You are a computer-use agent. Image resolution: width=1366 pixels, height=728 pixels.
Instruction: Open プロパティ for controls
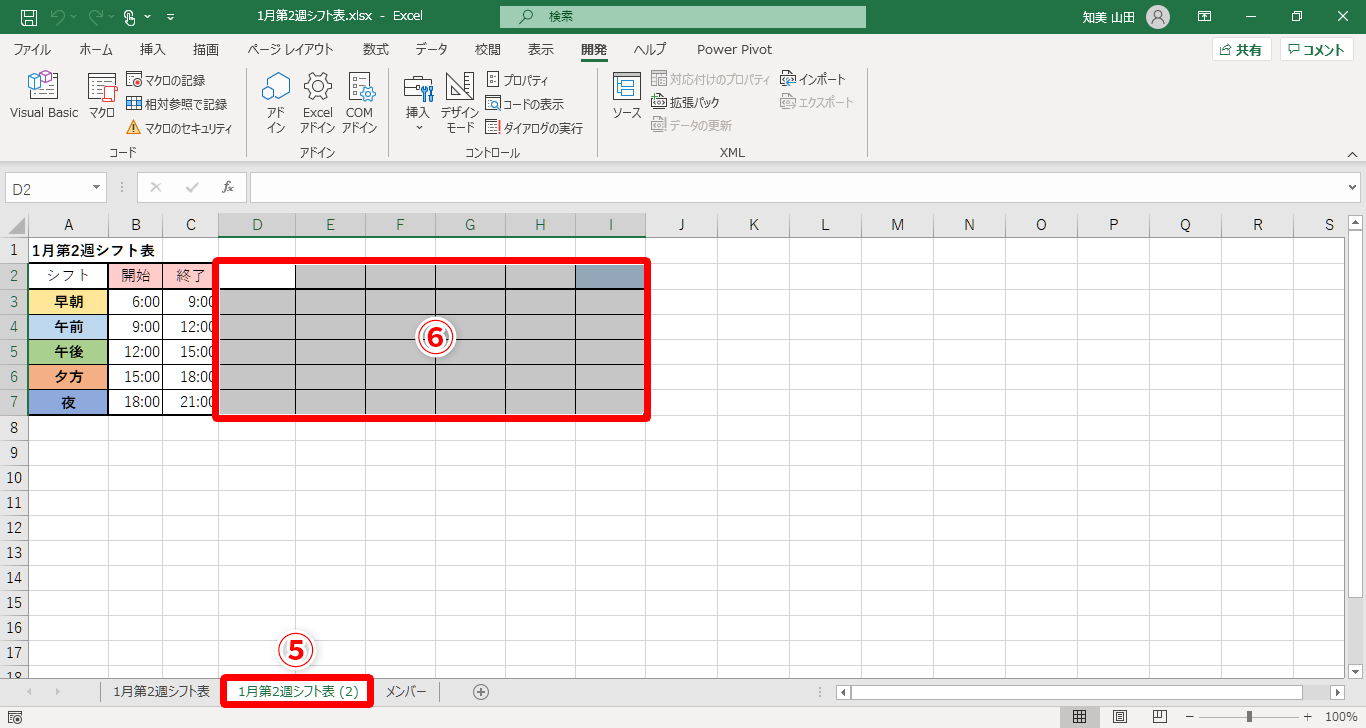click(517, 79)
